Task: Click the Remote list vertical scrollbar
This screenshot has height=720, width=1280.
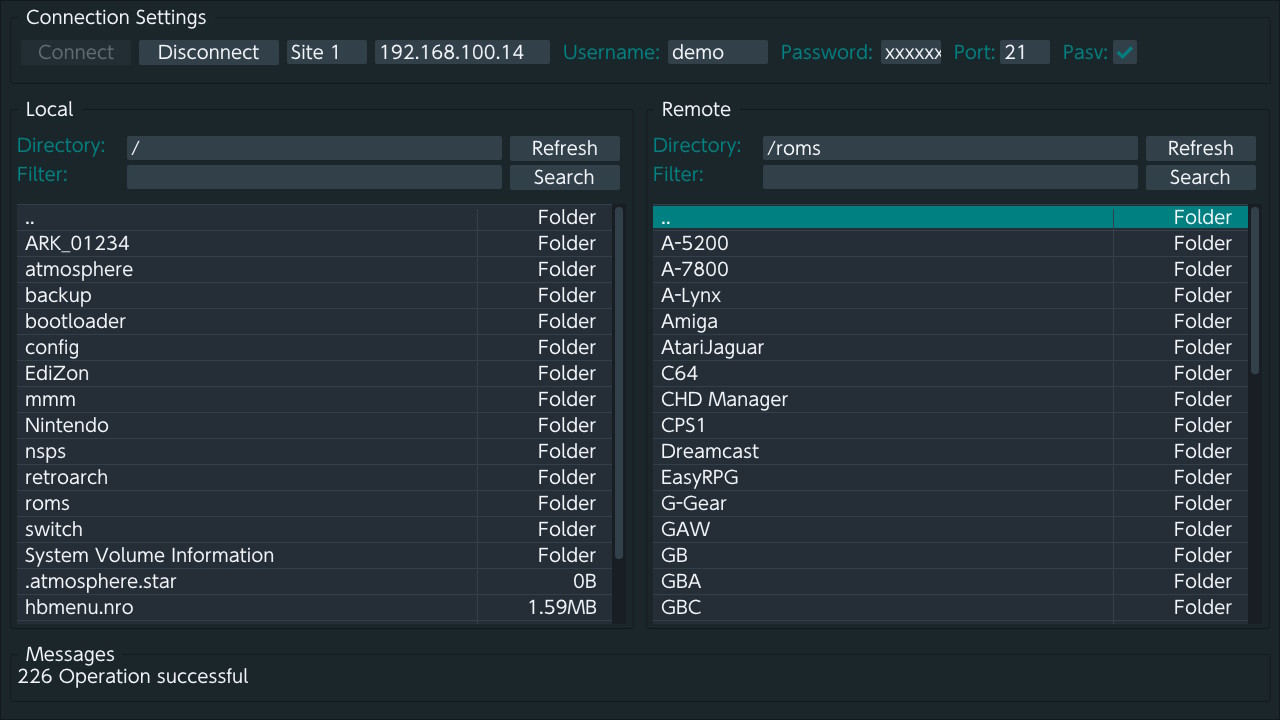Action: pyautogui.click(x=1255, y=290)
